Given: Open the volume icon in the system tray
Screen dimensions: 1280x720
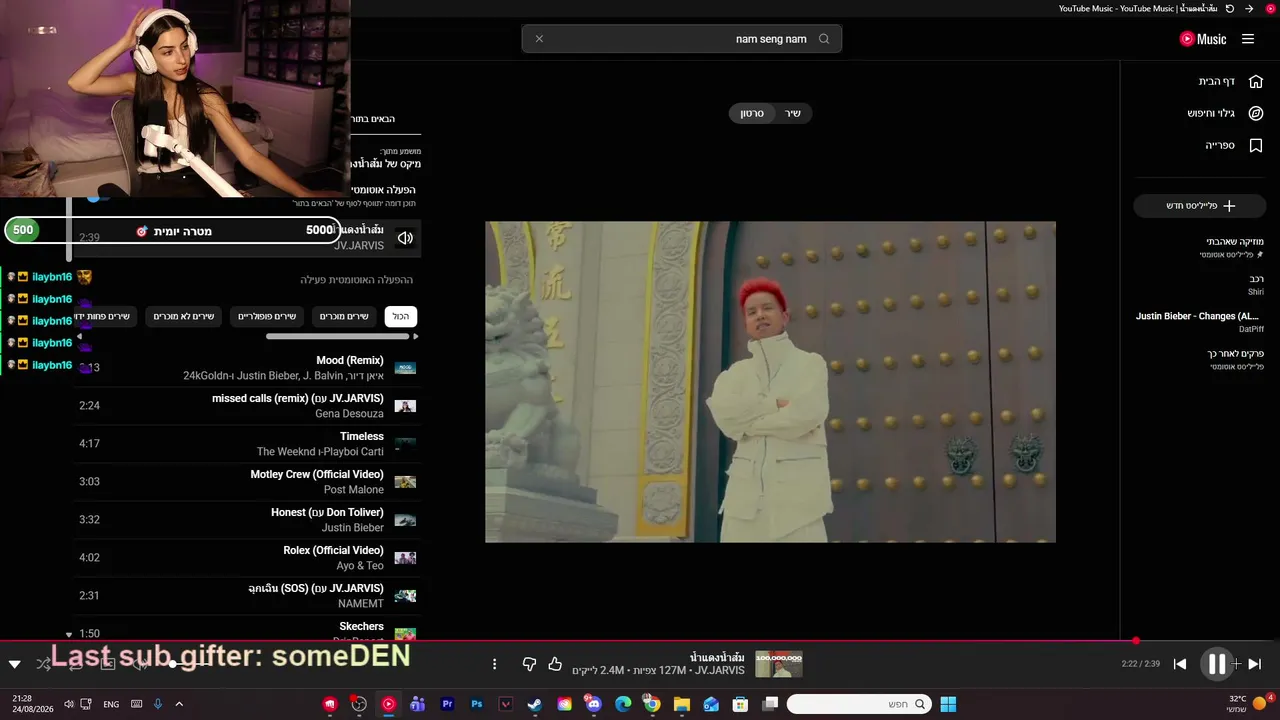Looking at the screenshot, I should 68,704.
